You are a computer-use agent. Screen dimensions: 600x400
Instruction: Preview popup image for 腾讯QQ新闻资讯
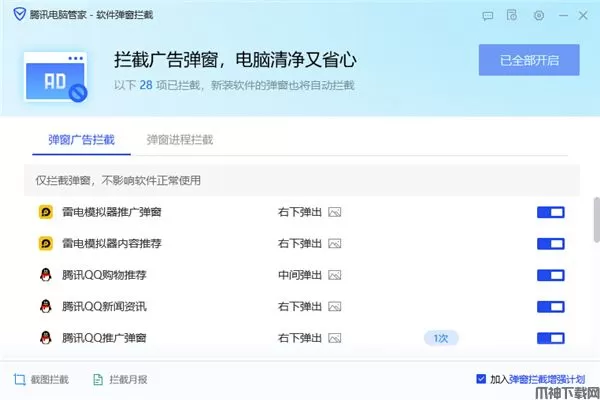tap(334, 307)
